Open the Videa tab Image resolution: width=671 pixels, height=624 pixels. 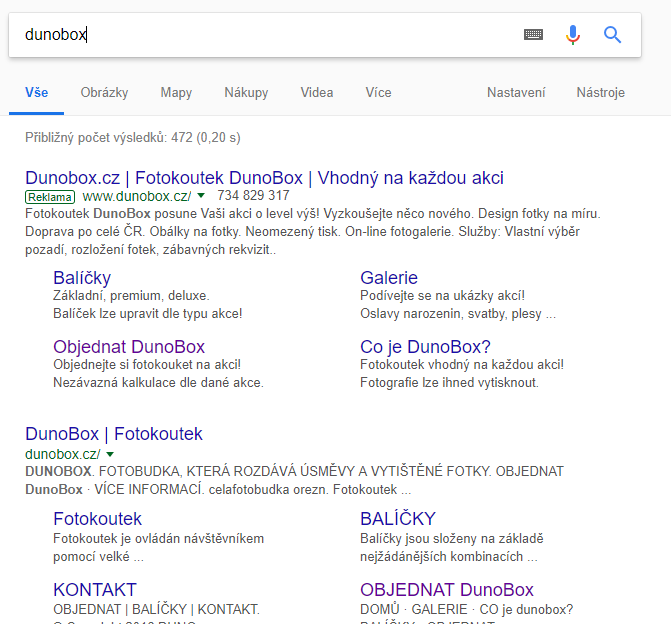point(317,92)
